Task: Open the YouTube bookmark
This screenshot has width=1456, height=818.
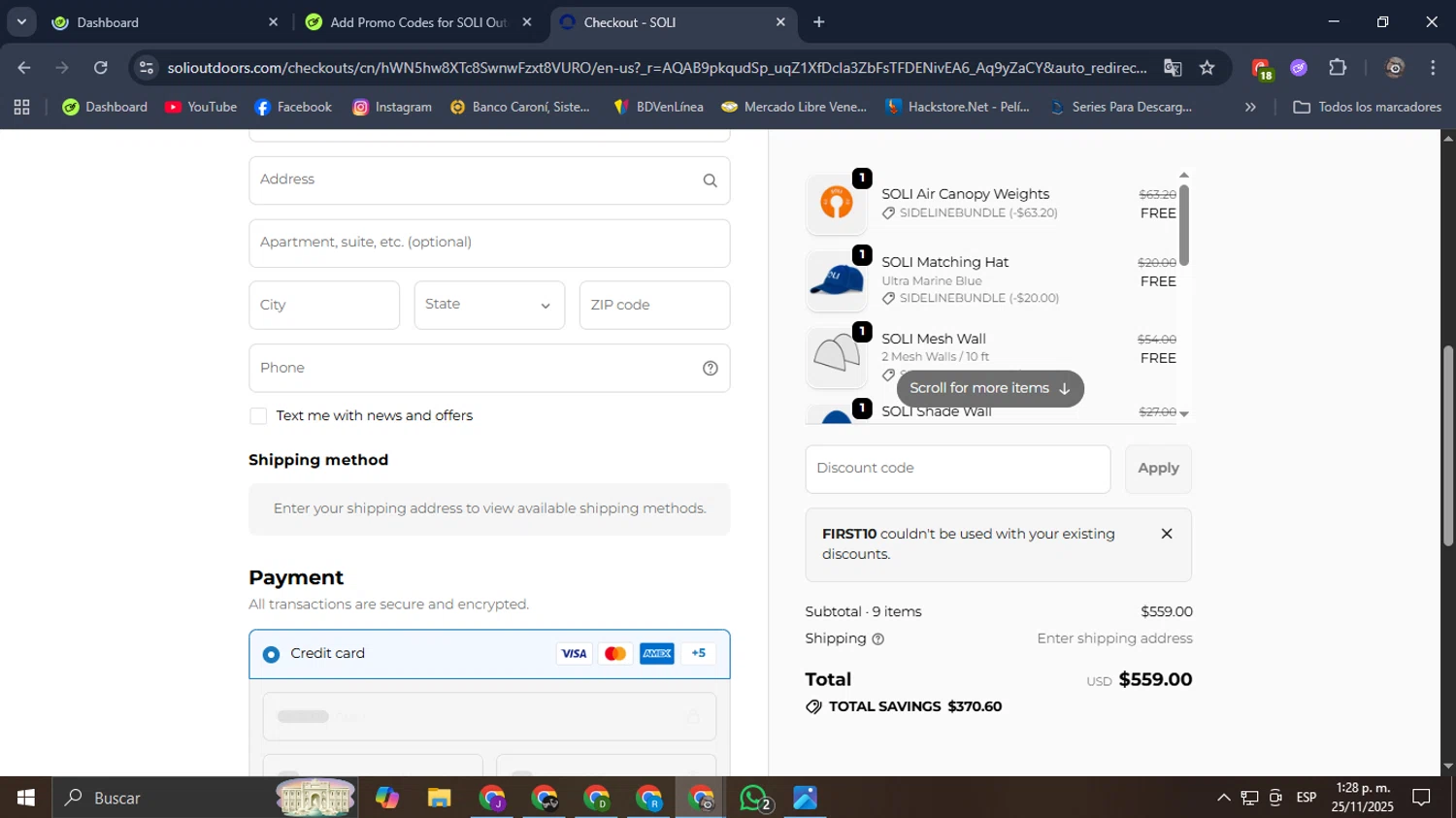Action: click(x=201, y=107)
